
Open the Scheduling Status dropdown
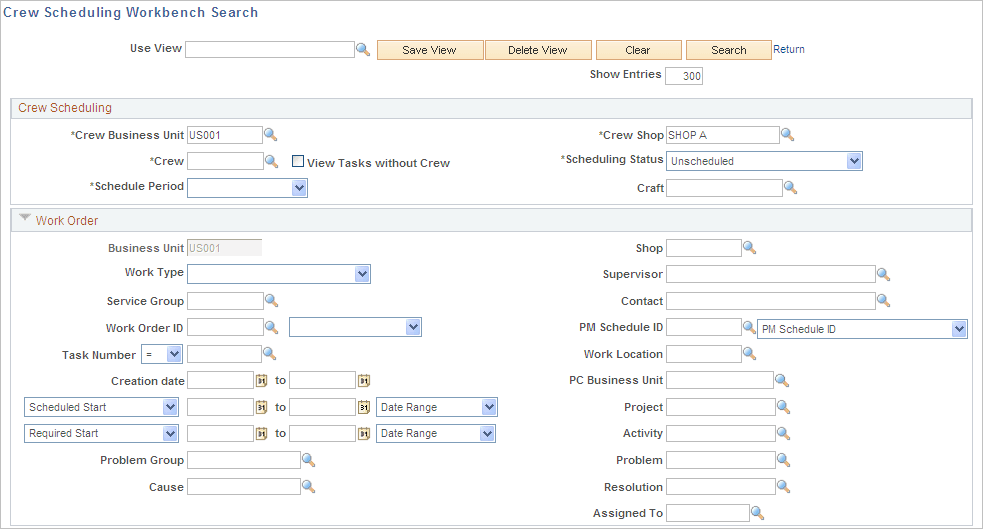point(764,161)
